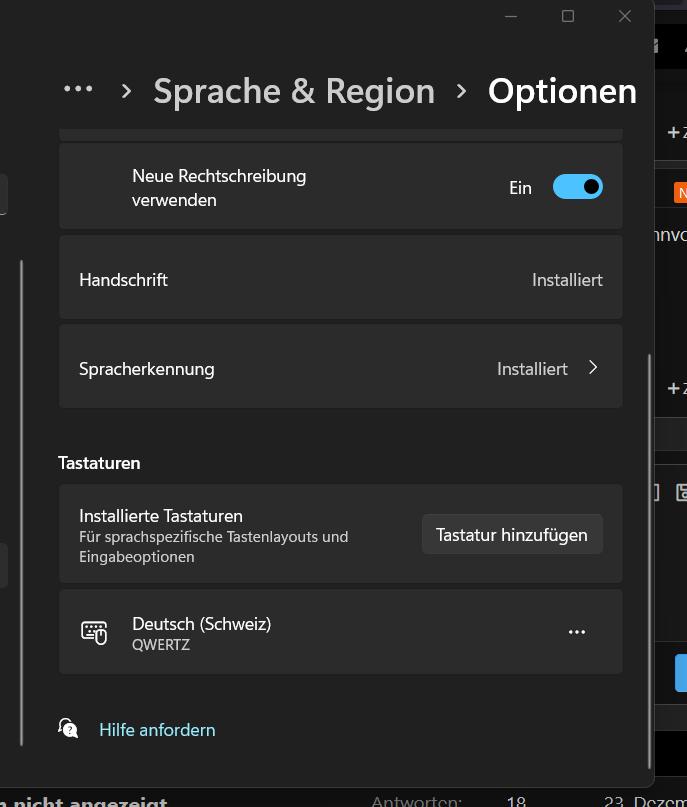Image resolution: width=687 pixels, height=807 pixels.
Task: Minimize the Settings window
Action: [x=511, y=16]
